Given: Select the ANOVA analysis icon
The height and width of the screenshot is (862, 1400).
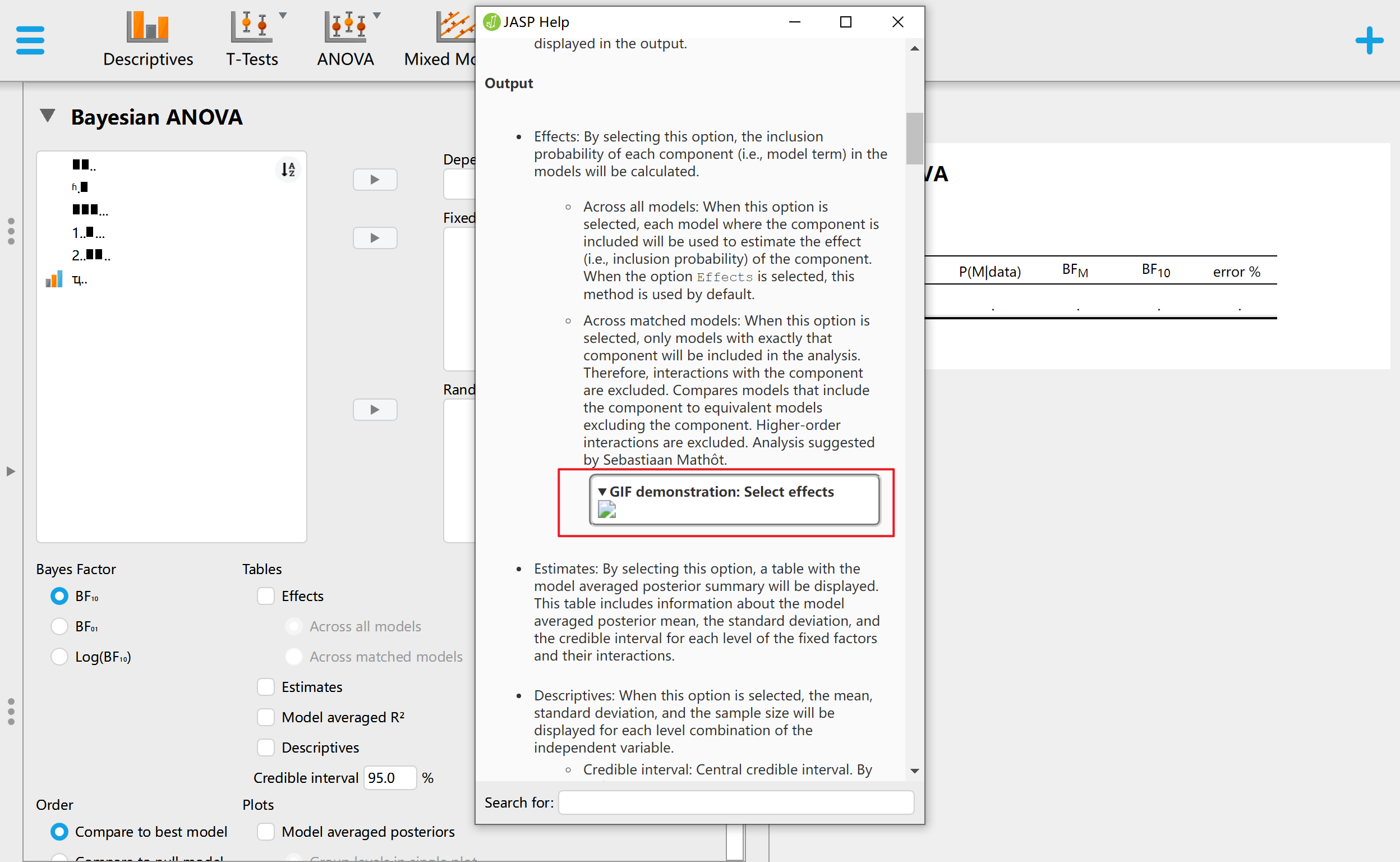Looking at the screenshot, I should click(345, 26).
